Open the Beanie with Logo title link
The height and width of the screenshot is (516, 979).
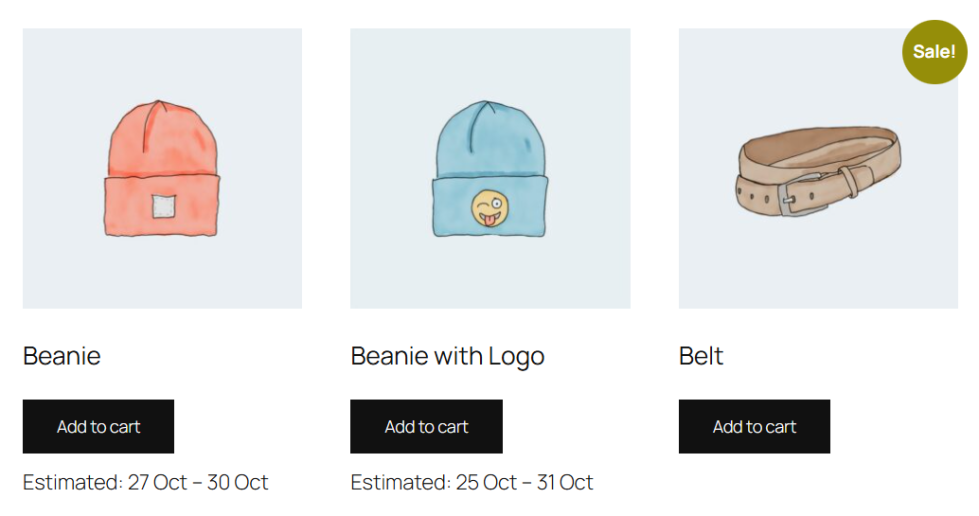447,356
